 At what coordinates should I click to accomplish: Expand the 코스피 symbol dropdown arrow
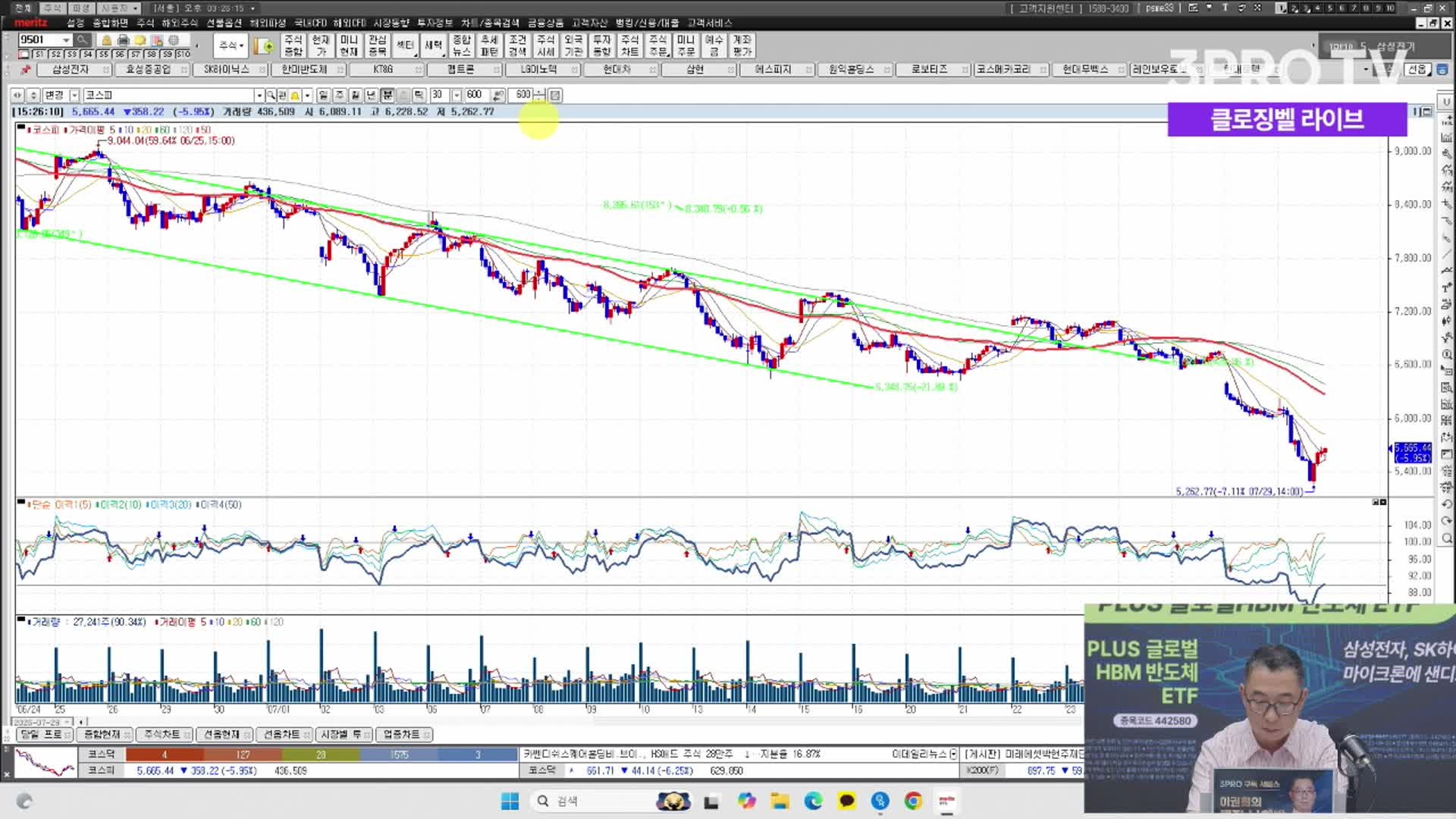tap(259, 95)
